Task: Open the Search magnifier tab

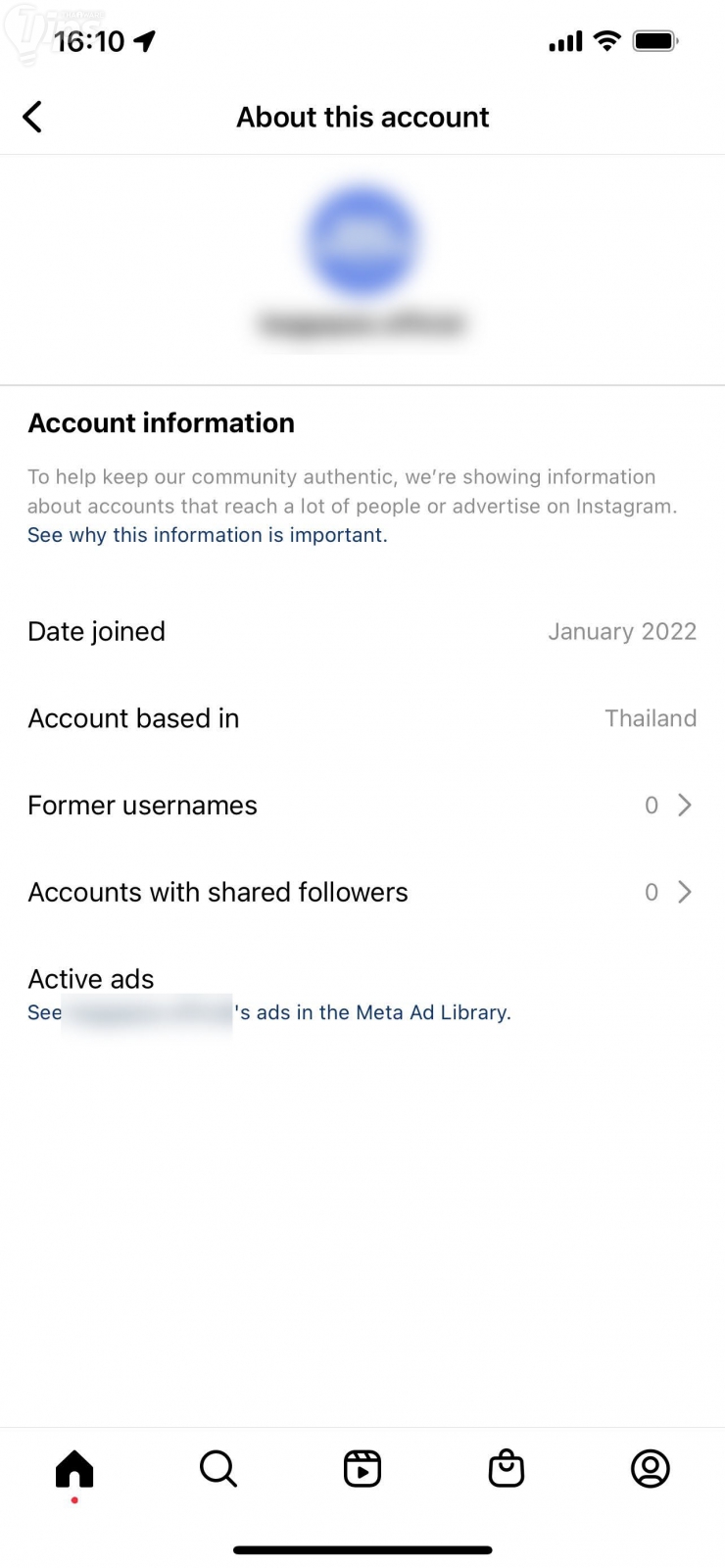Action: (217, 1469)
